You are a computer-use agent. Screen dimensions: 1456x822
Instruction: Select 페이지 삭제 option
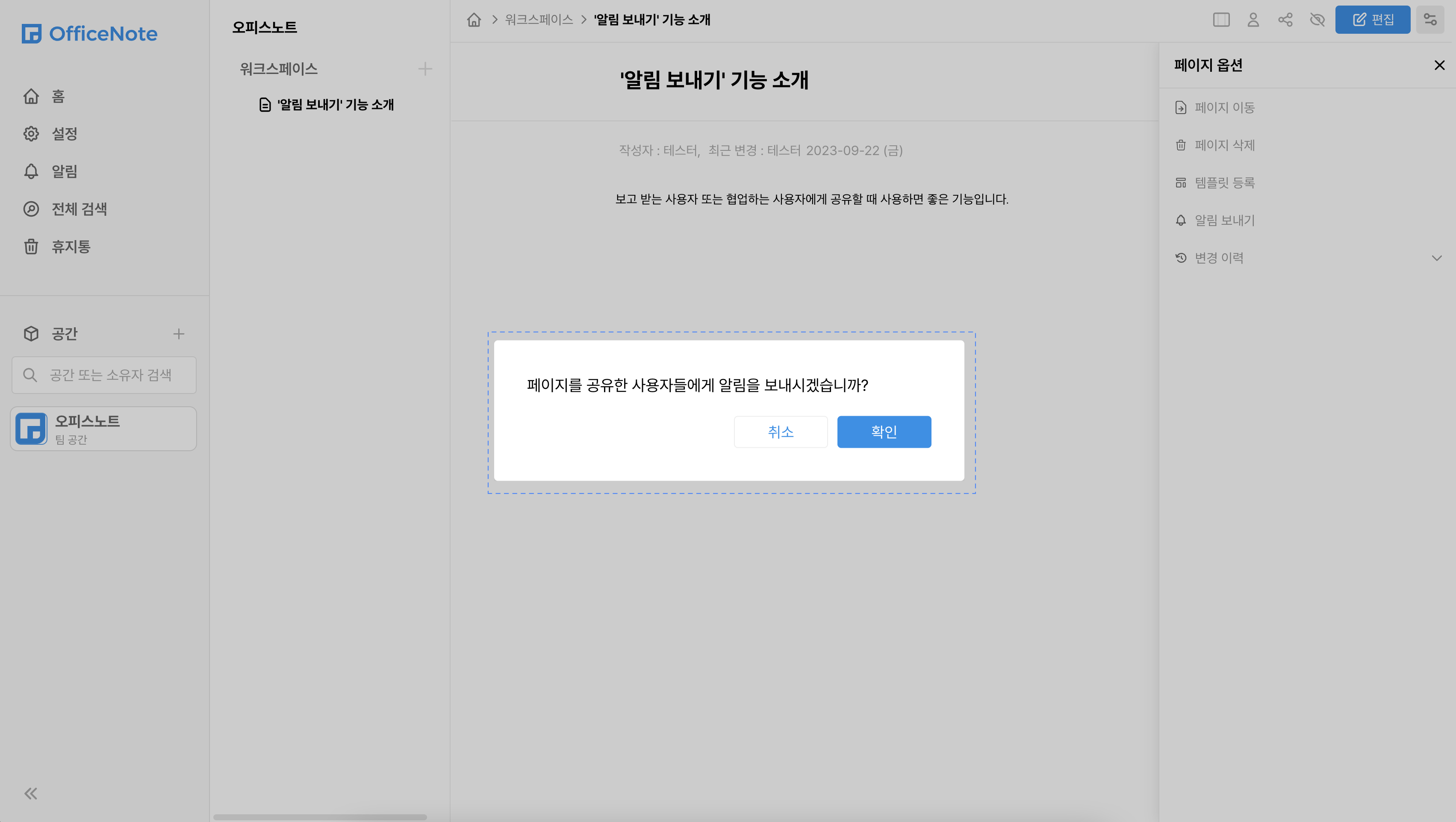[x=1224, y=145]
